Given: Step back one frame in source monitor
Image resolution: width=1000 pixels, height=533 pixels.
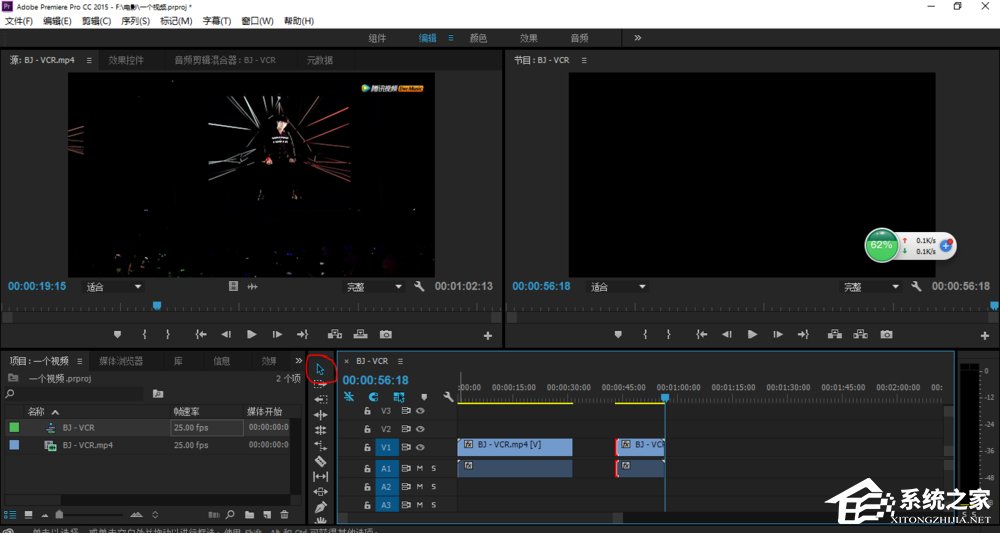Looking at the screenshot, I should point(226,334).
